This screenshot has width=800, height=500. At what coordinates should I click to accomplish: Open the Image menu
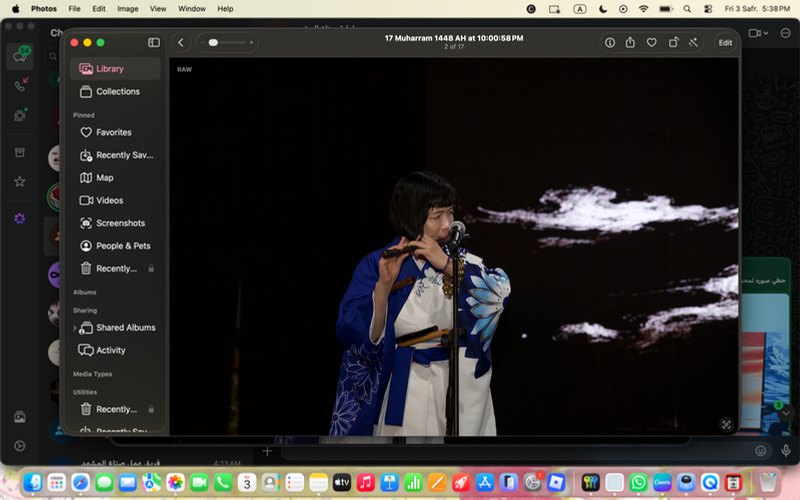tap(128, 9)
